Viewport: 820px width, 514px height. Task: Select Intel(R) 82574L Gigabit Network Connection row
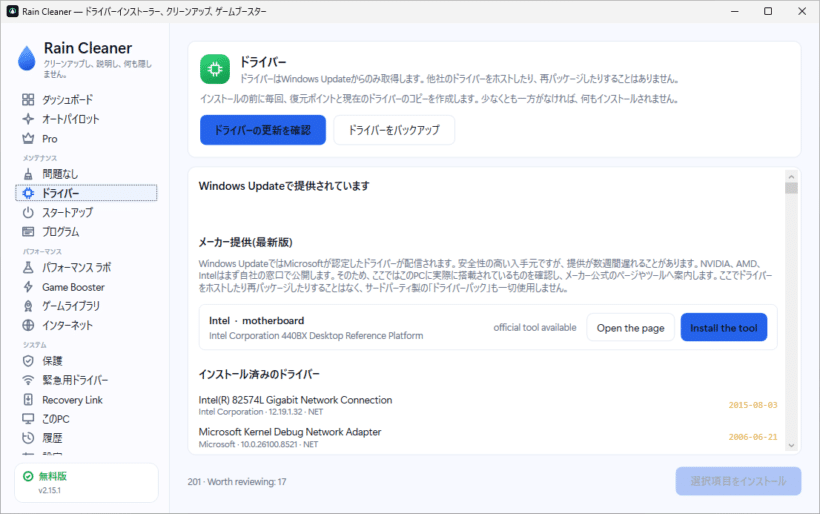pos(488,405)
